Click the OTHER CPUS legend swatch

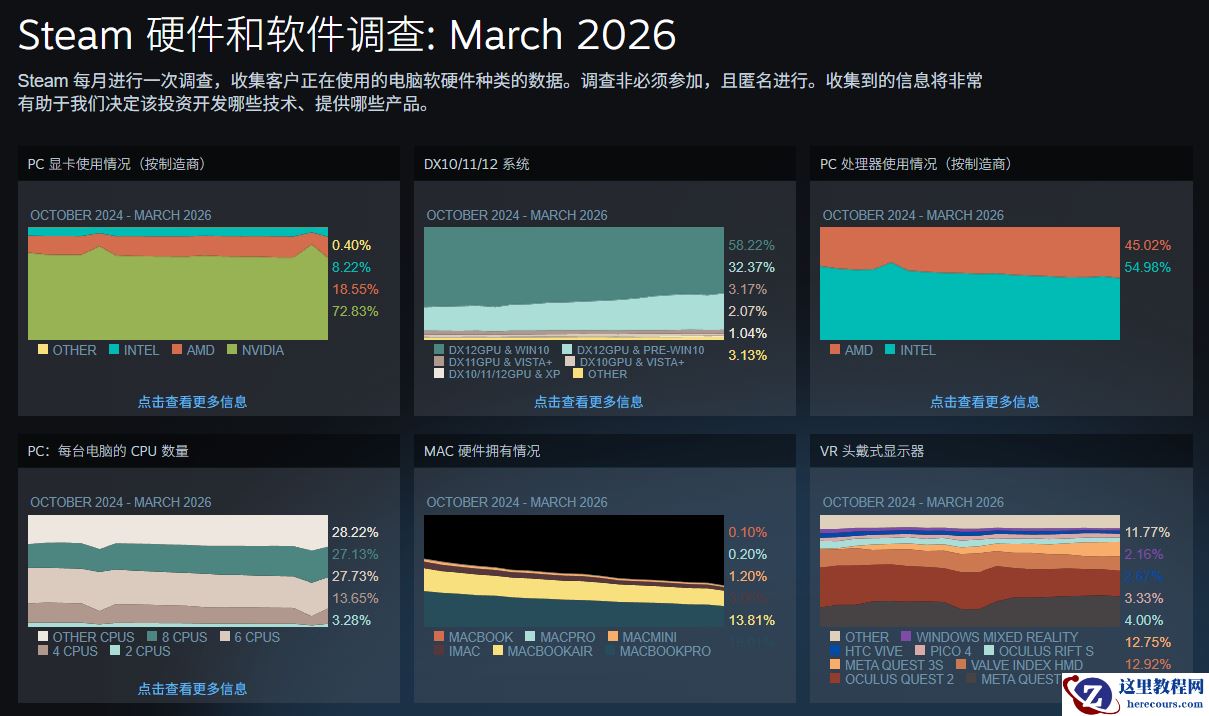[x=42, y=637]
